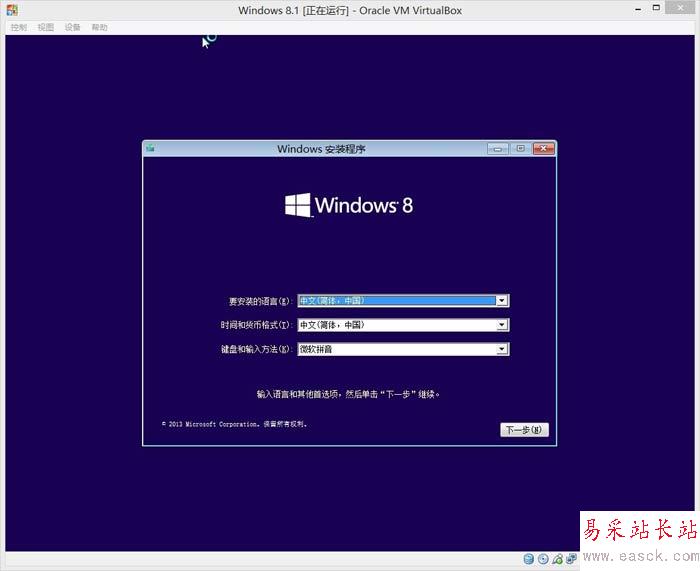700x571 pixels.
Task: Close the Windows 安装程序 dialog
Action: 544,149
